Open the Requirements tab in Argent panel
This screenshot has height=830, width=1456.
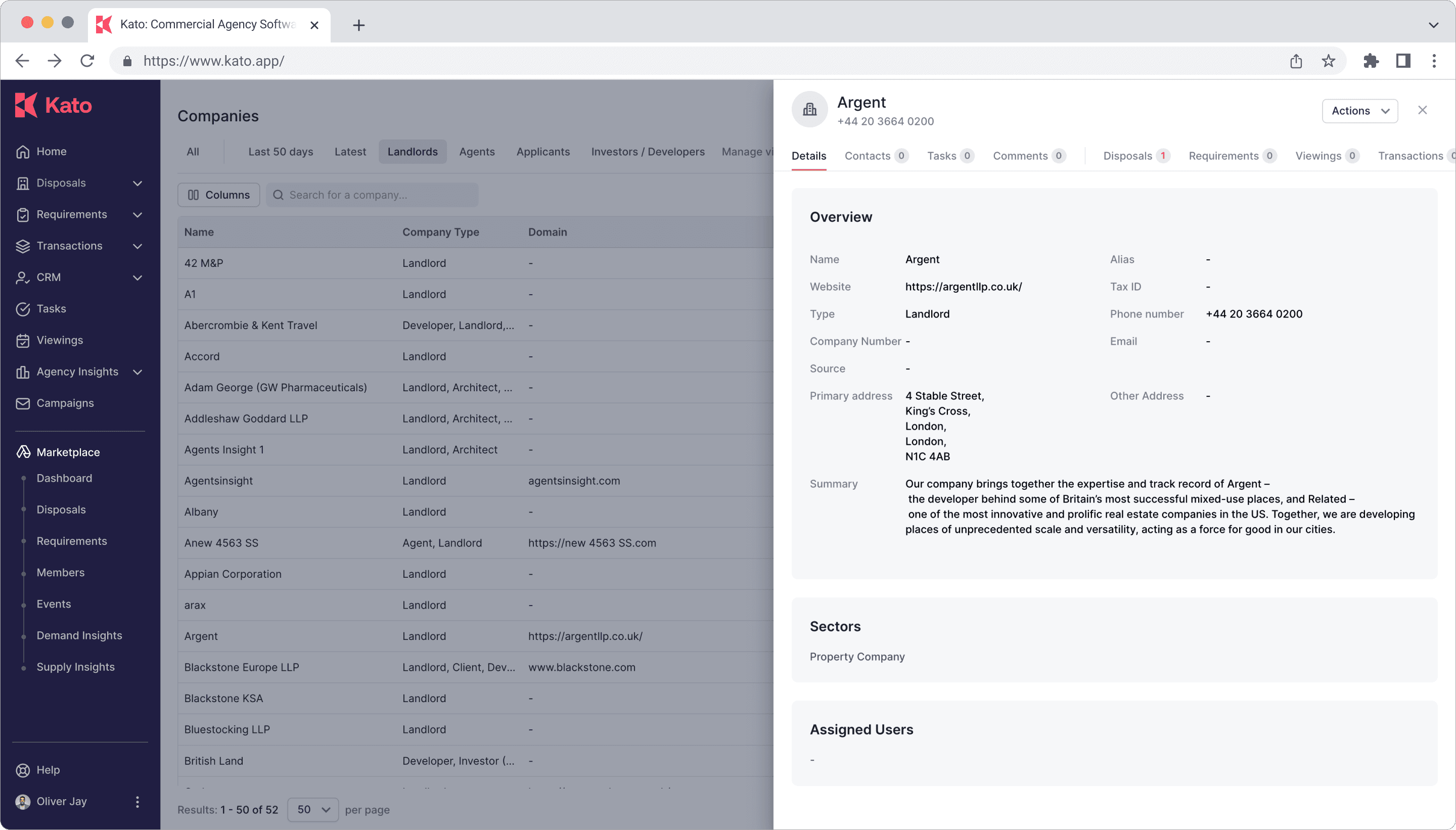1232,156
